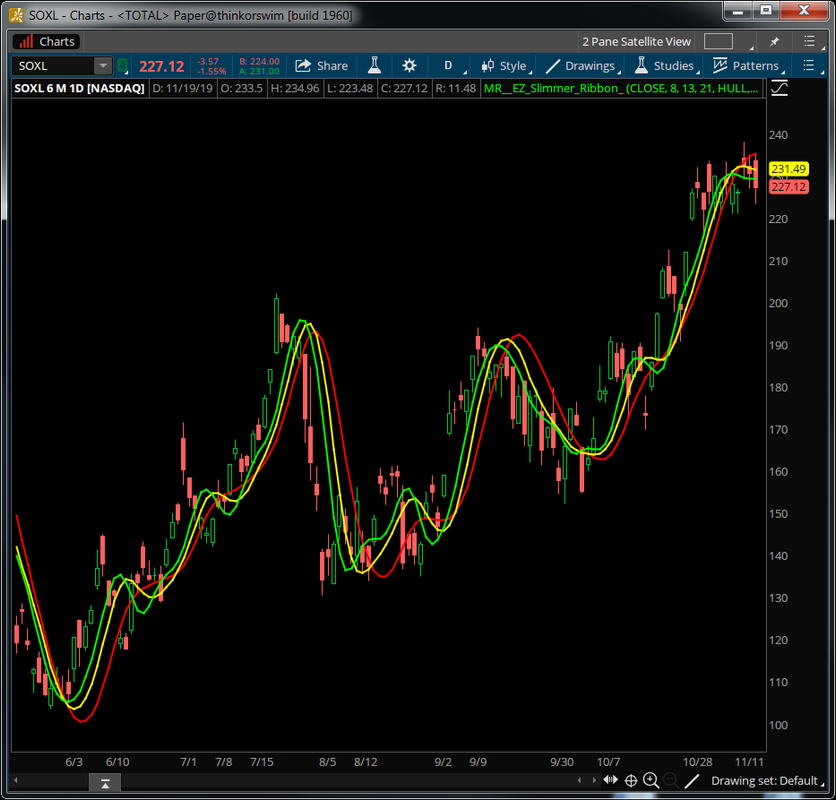The image size is (836, 800).
Task: Click the scrollbar left arrow
Action: 16,780
